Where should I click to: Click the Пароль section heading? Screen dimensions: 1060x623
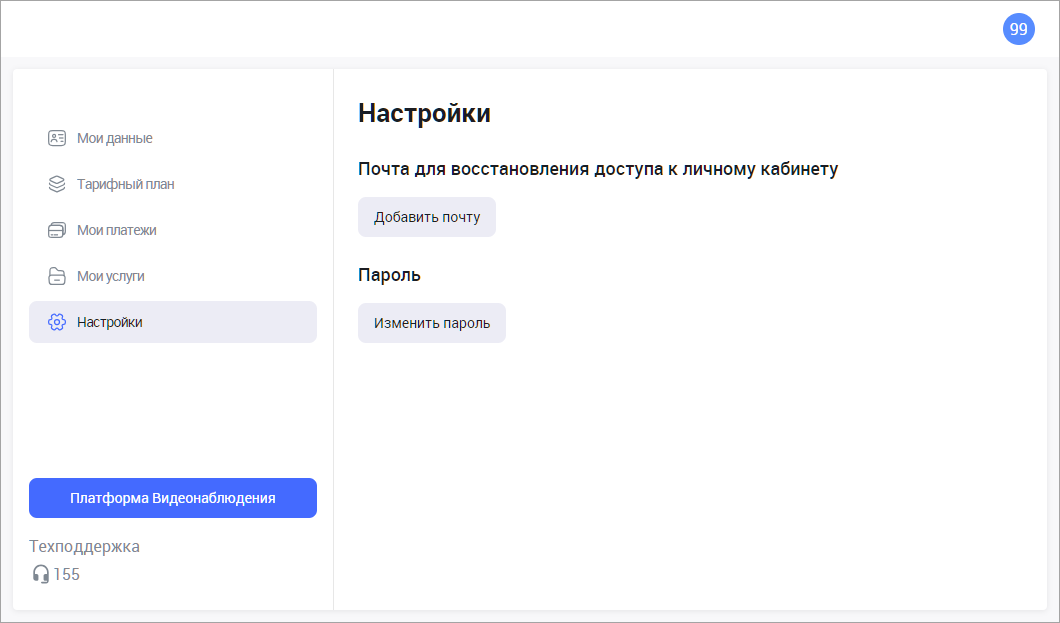[389, 275]
